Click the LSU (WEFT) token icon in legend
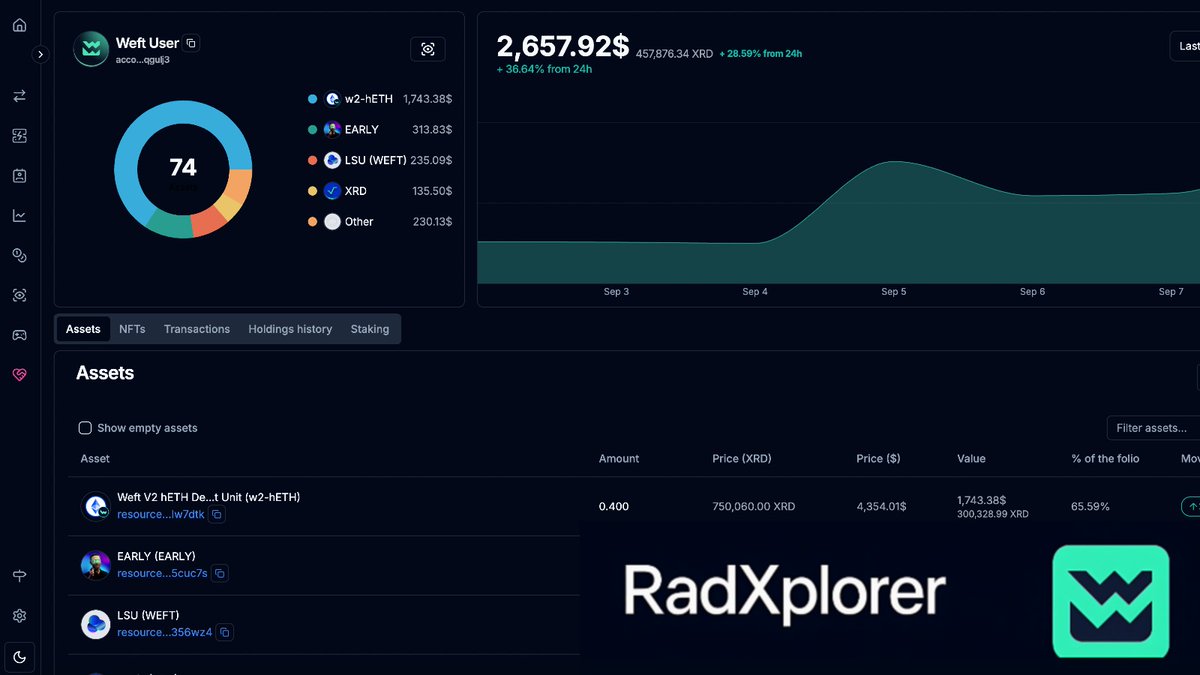This screenshot has height=675, width=1200. 332,160
